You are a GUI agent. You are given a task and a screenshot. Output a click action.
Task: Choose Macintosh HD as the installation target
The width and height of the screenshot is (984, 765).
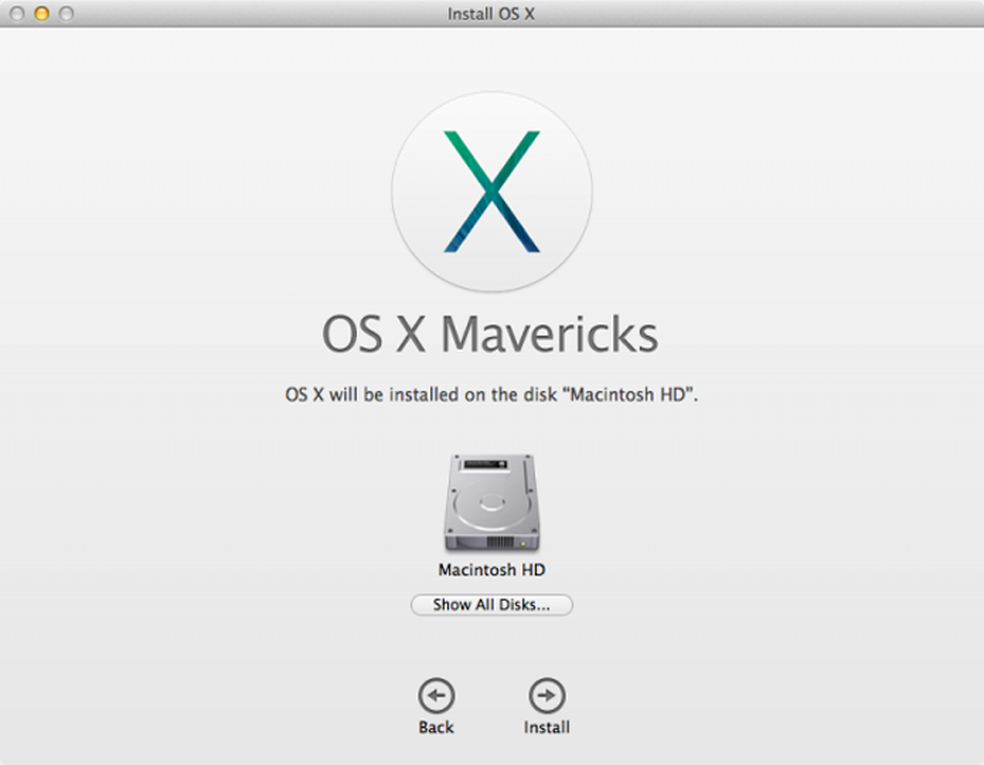490,503
